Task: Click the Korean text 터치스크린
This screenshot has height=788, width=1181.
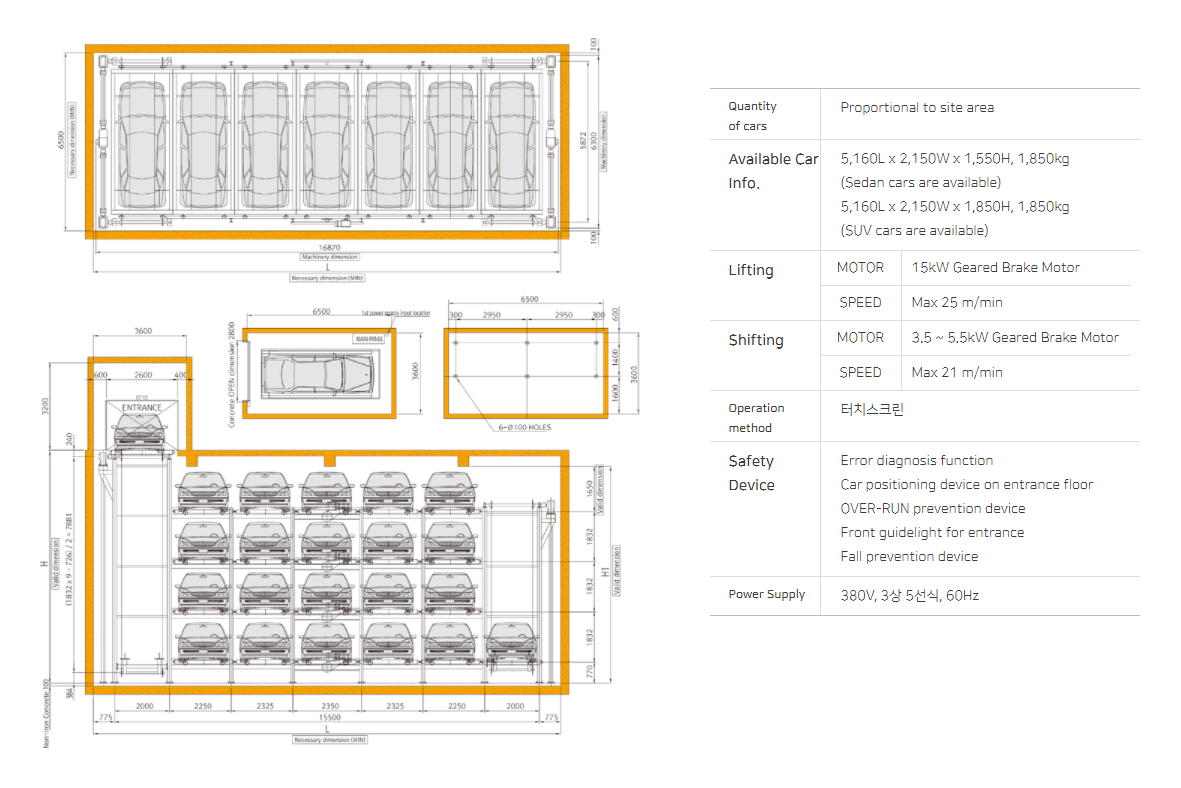Action: pos(872,409)
